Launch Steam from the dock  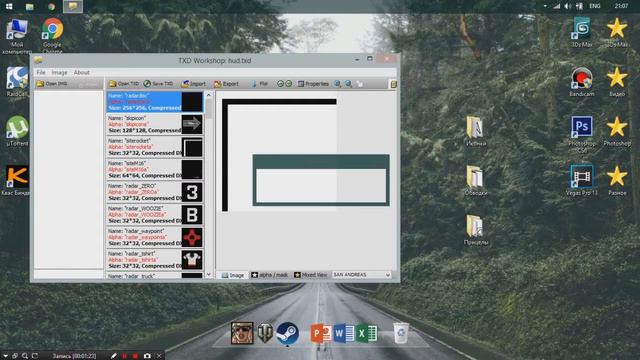287,333
